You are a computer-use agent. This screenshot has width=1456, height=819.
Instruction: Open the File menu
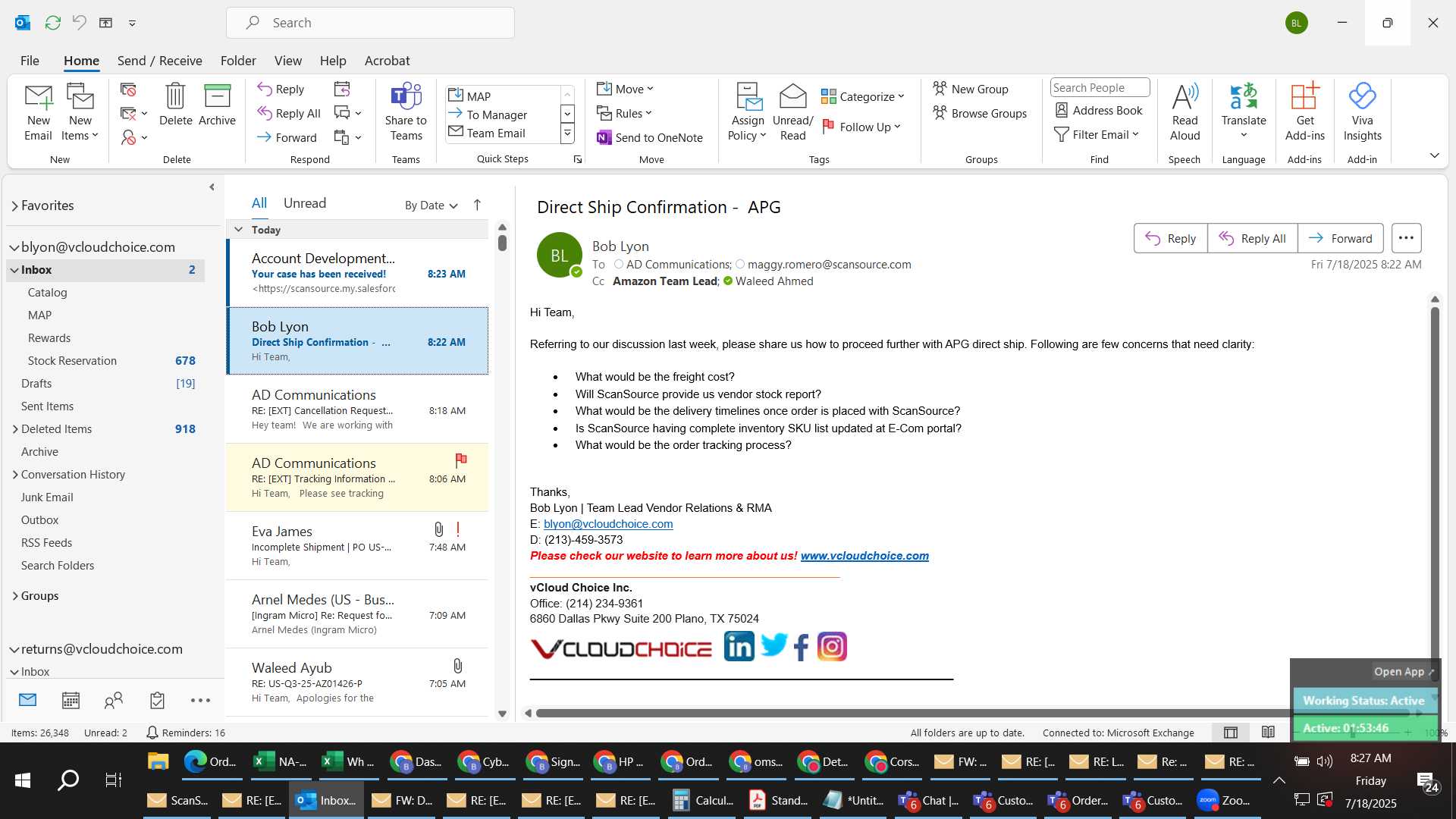pyautogui.click(x=30, y=61)
